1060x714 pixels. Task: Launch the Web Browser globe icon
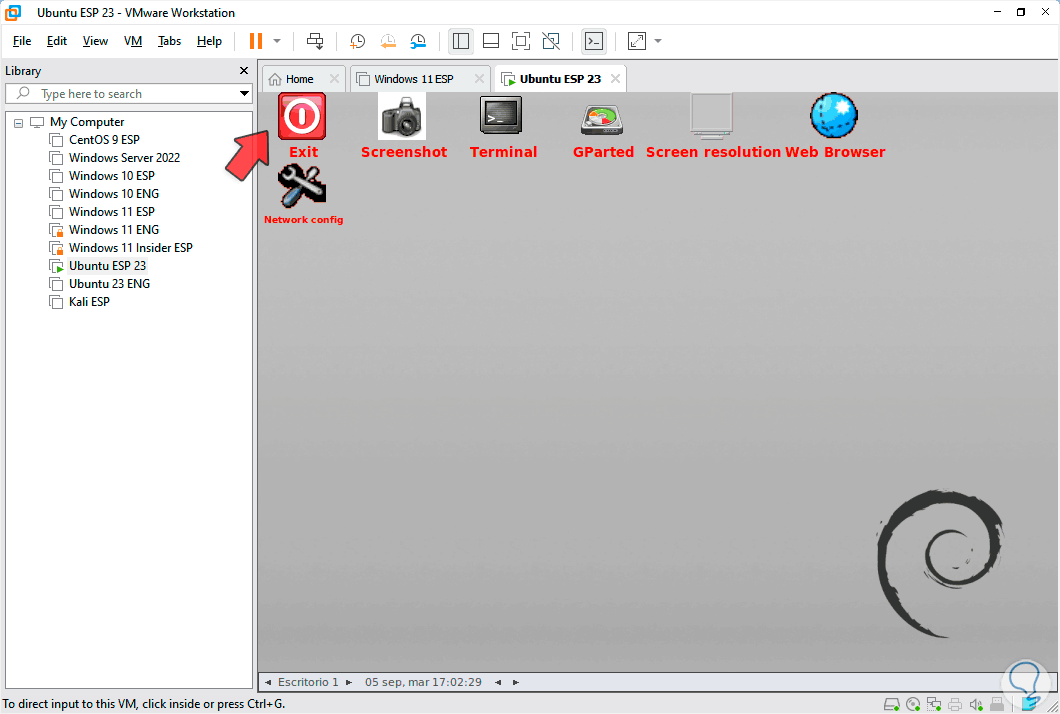[834, 116]
